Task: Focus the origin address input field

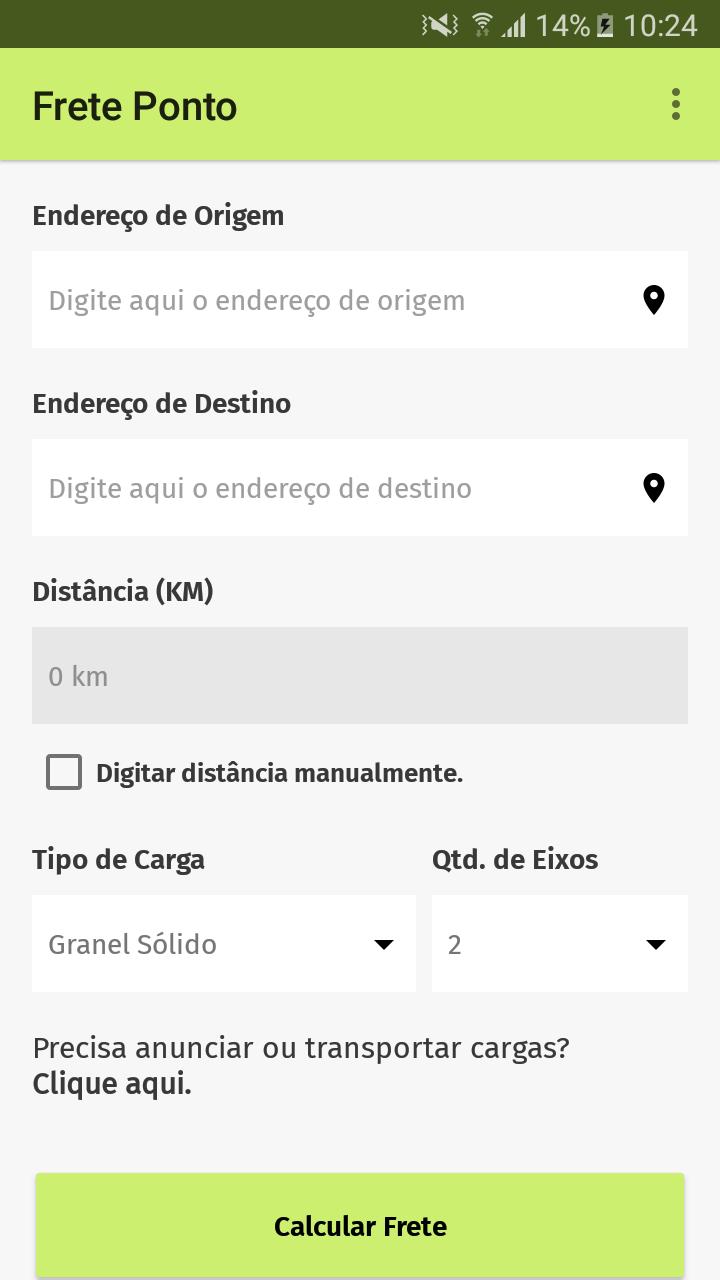Action: point(330,300)
